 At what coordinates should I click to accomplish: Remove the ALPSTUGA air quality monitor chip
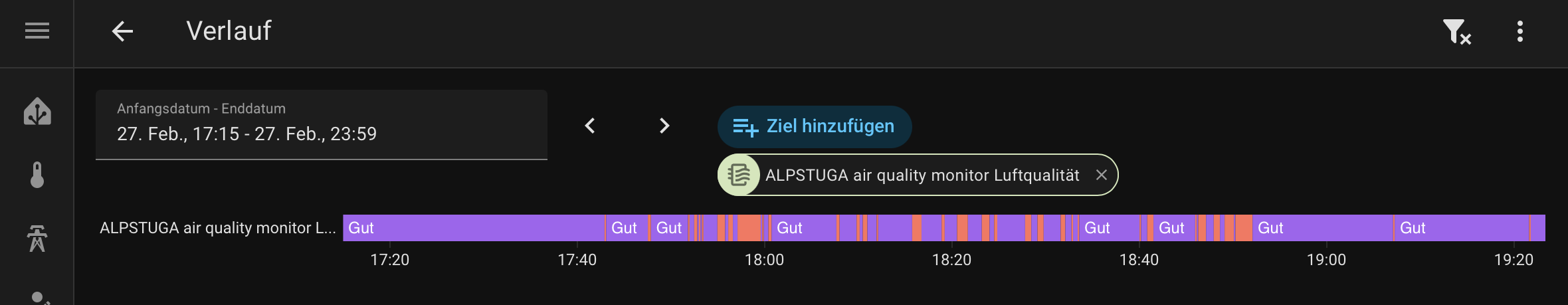point(1102,175)
